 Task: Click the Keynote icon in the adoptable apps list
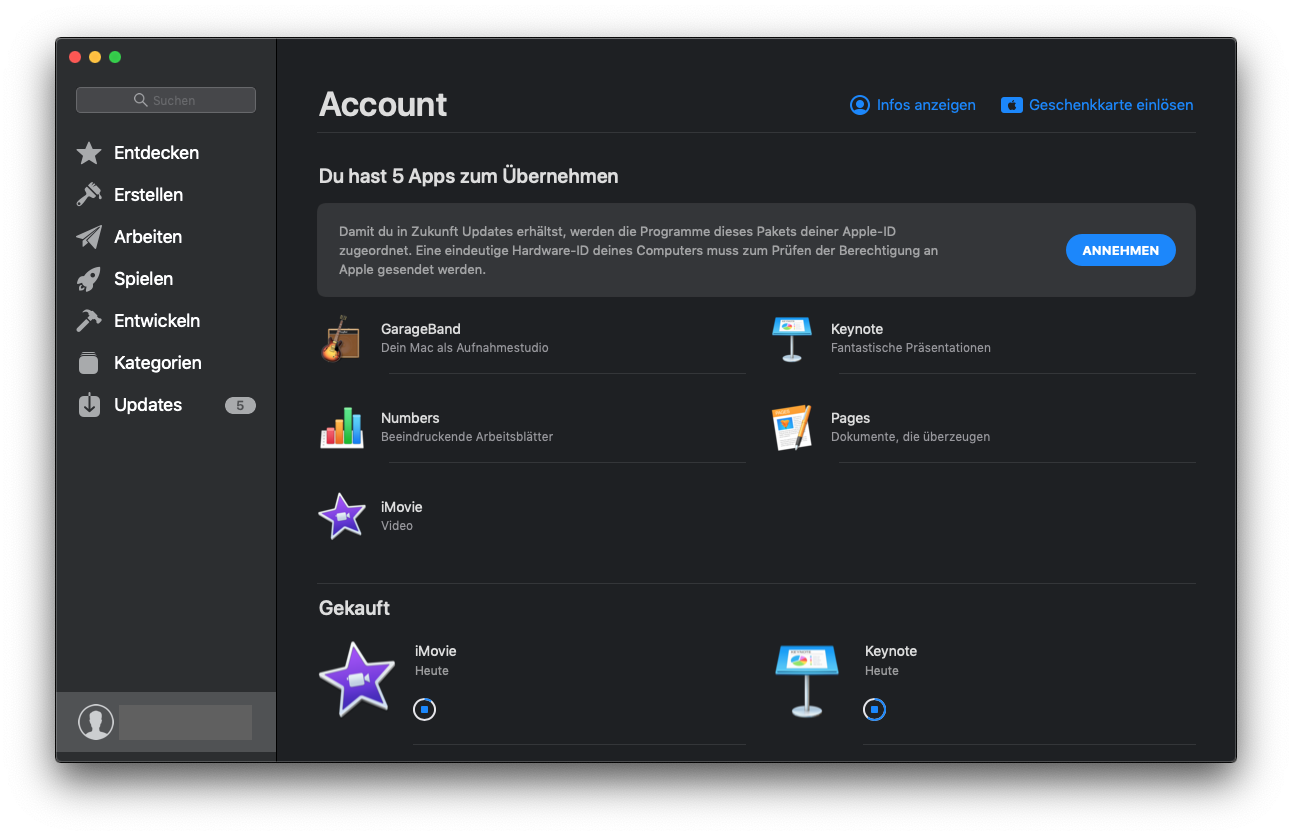click(x=791, y=339)
